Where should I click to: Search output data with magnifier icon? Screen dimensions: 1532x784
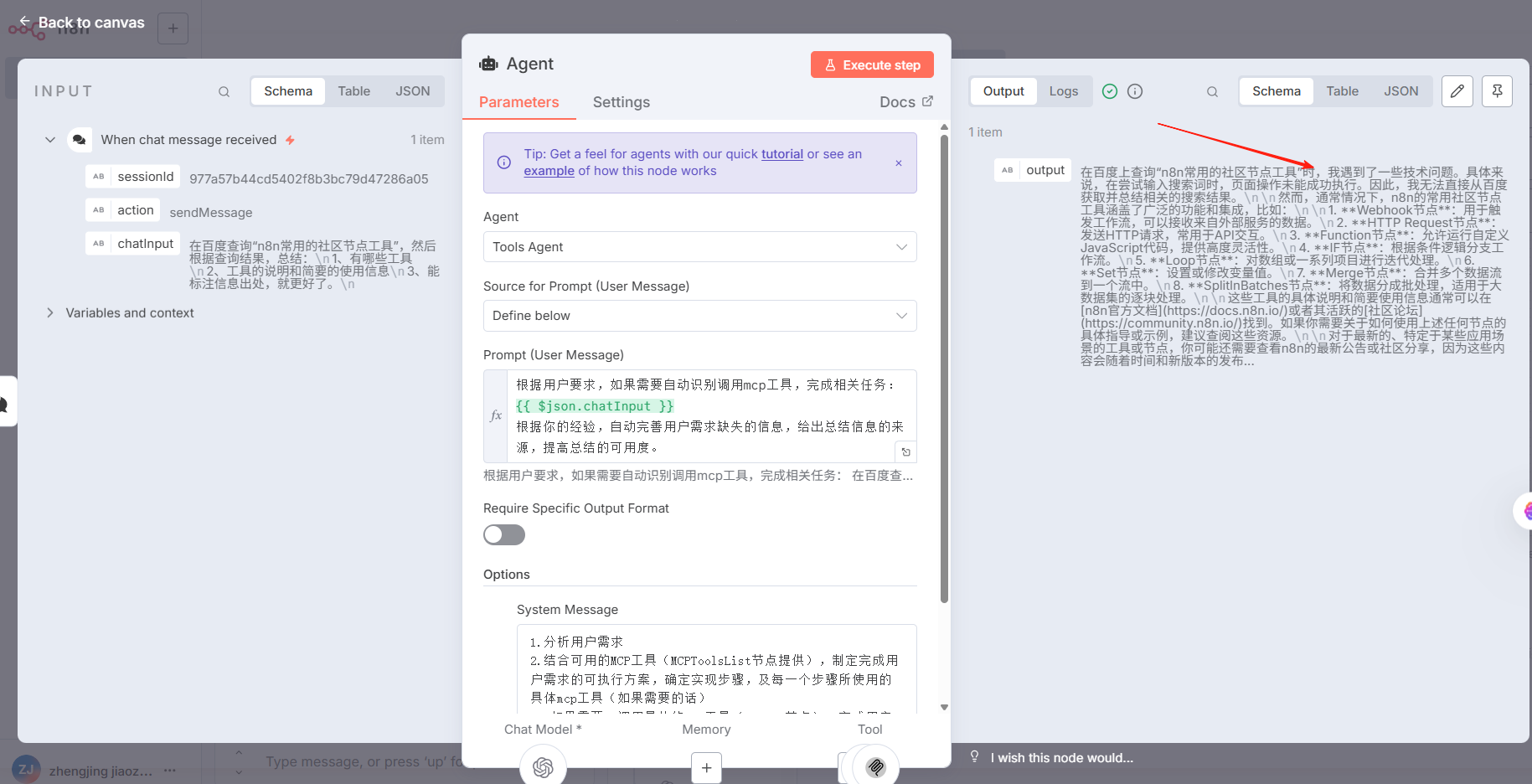(x=1212, y=91)
